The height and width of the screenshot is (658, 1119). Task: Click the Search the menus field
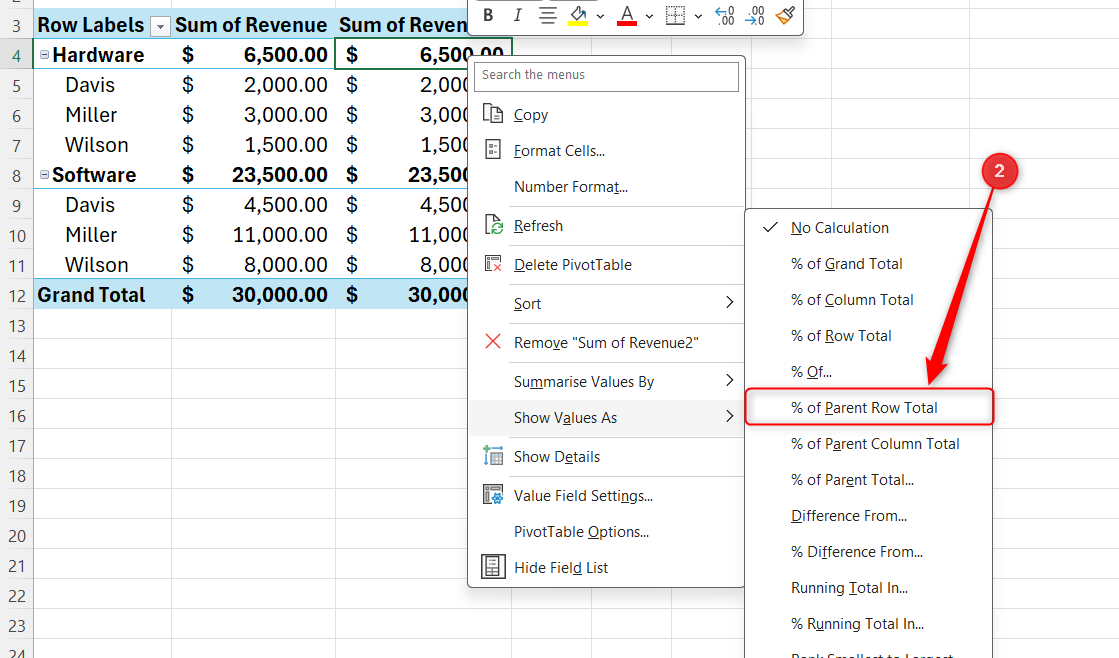click(x=606, y=76)
